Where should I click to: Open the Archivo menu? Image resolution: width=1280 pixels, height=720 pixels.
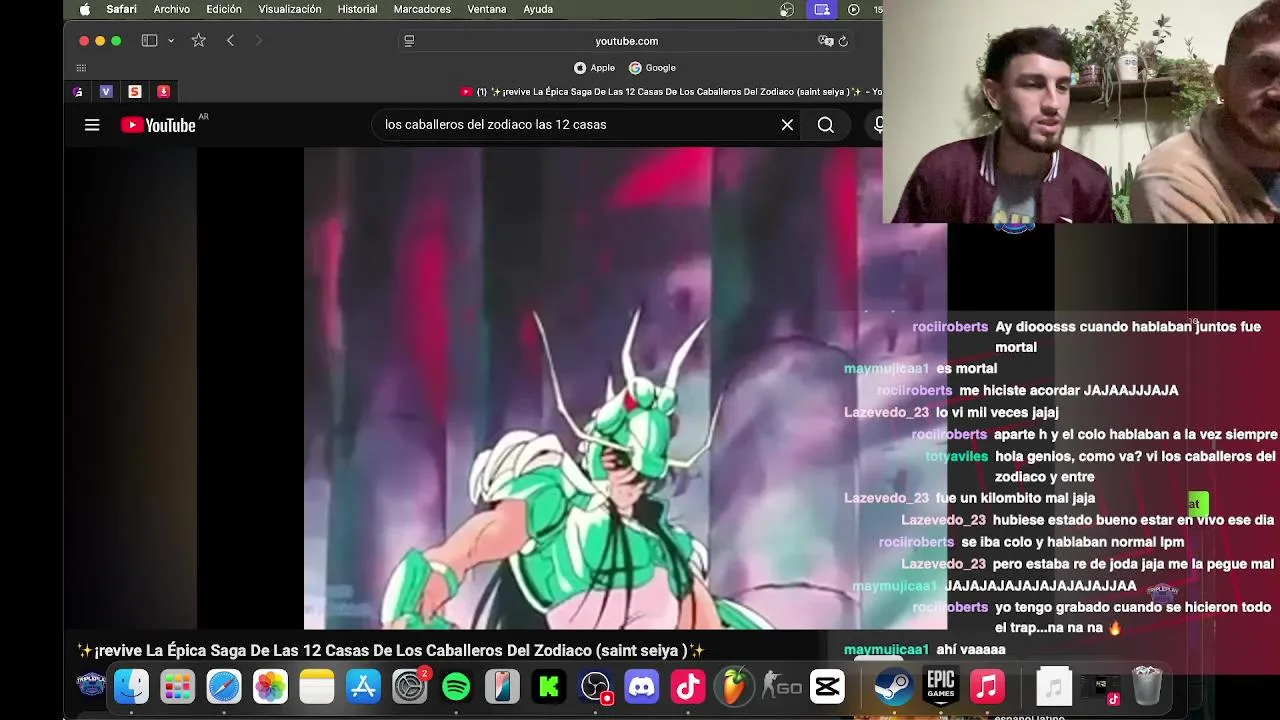[x=172, y=9]
